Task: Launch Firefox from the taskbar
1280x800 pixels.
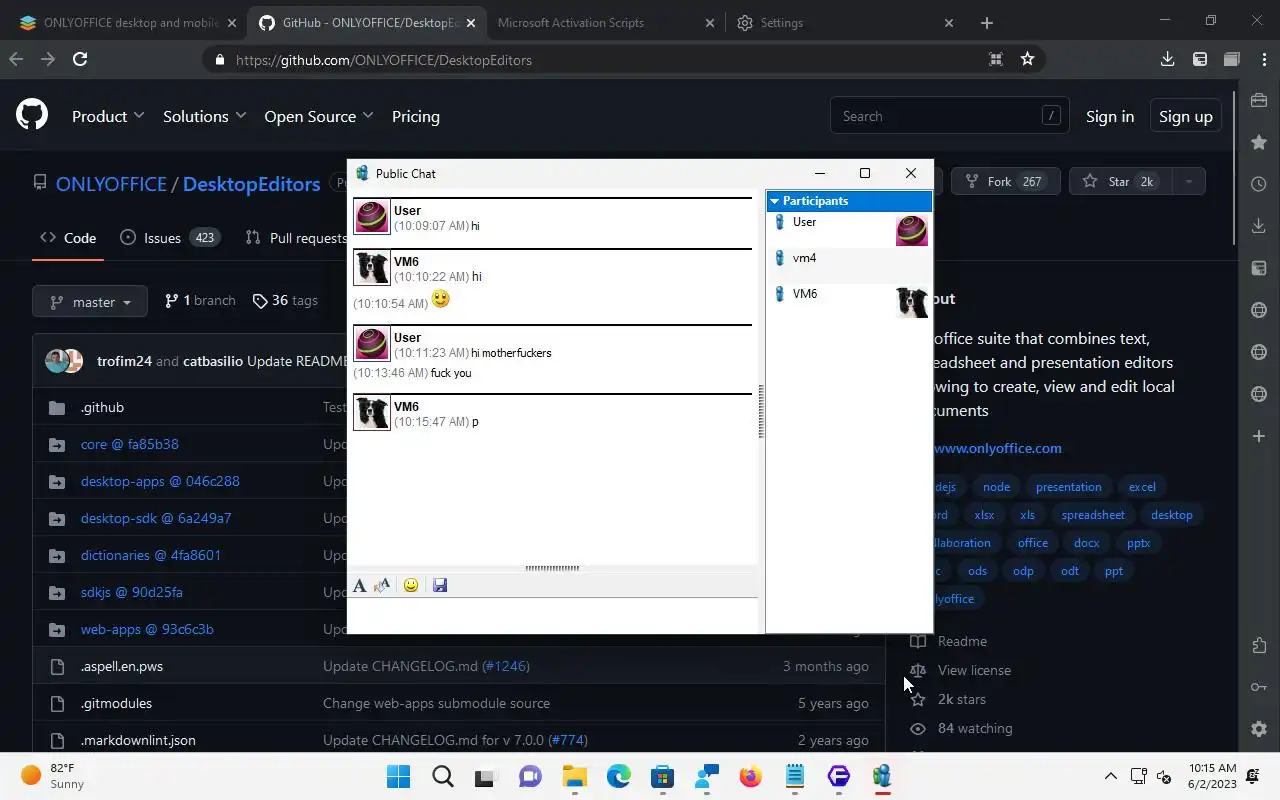Action: click(x=750, y=776)
